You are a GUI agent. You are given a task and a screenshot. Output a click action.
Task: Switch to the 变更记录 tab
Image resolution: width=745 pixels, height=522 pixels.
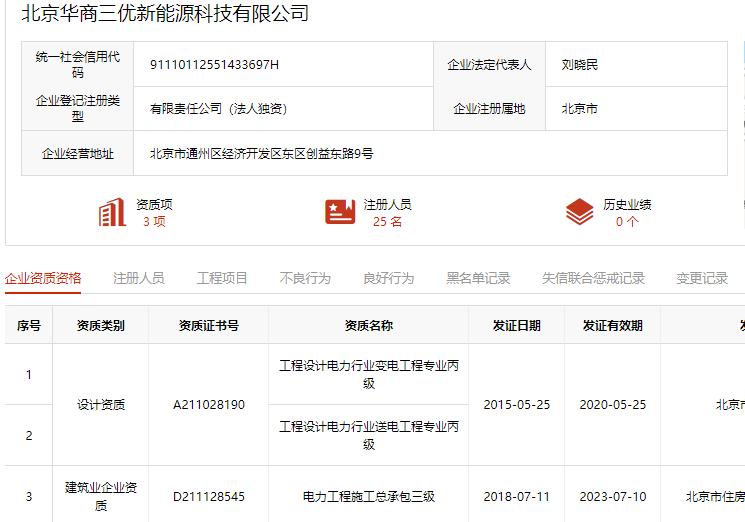click(702, 278)
